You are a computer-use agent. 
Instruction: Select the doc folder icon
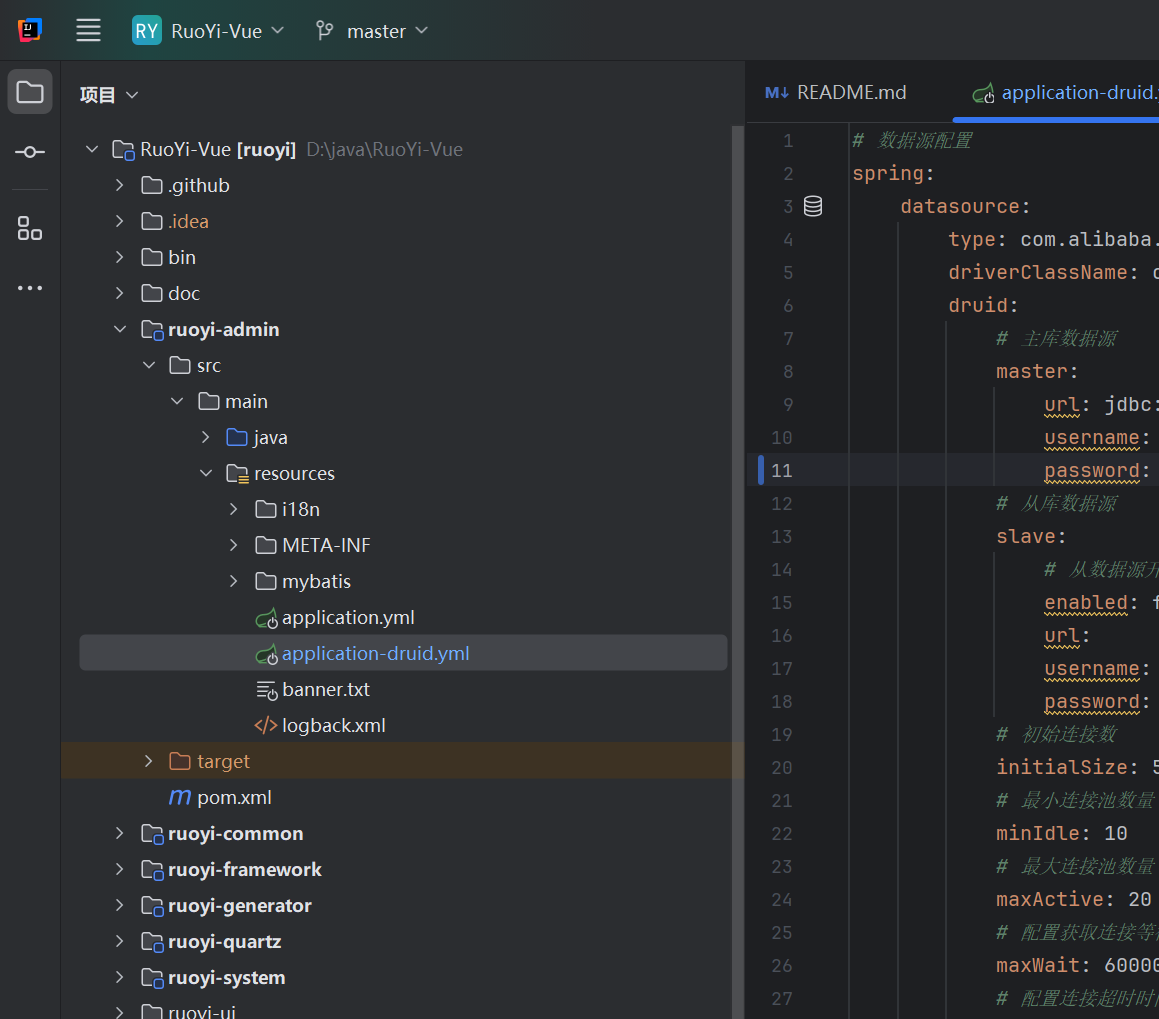point(152,293)
